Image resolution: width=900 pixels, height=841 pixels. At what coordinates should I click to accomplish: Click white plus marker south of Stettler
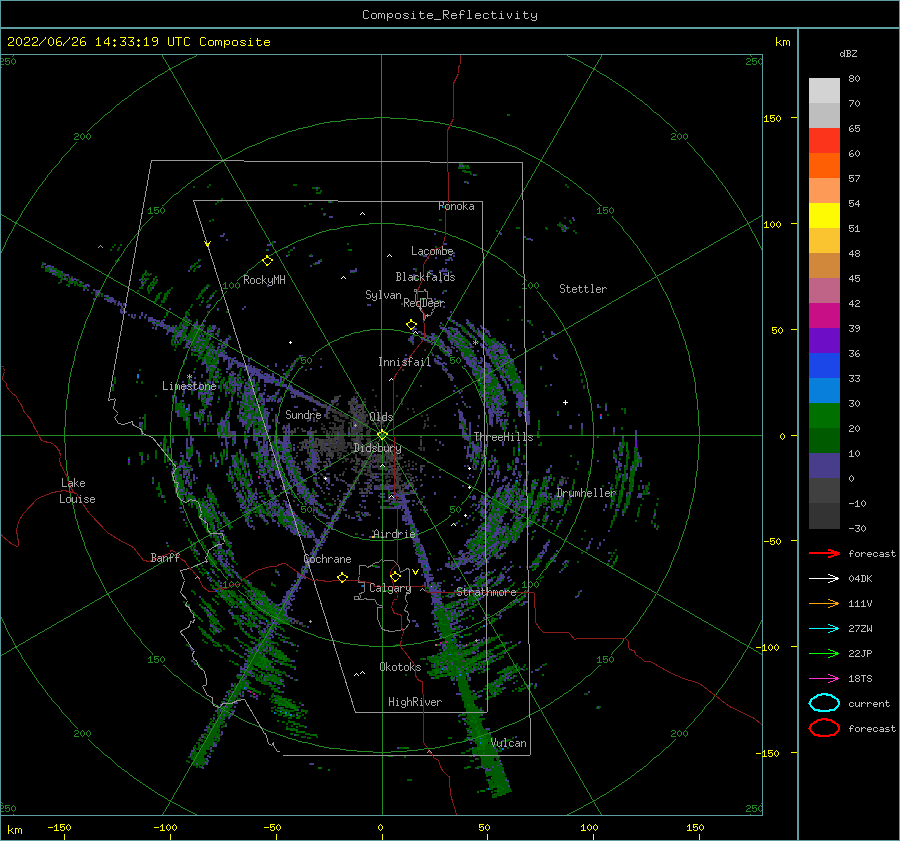[x=565, y=402]
